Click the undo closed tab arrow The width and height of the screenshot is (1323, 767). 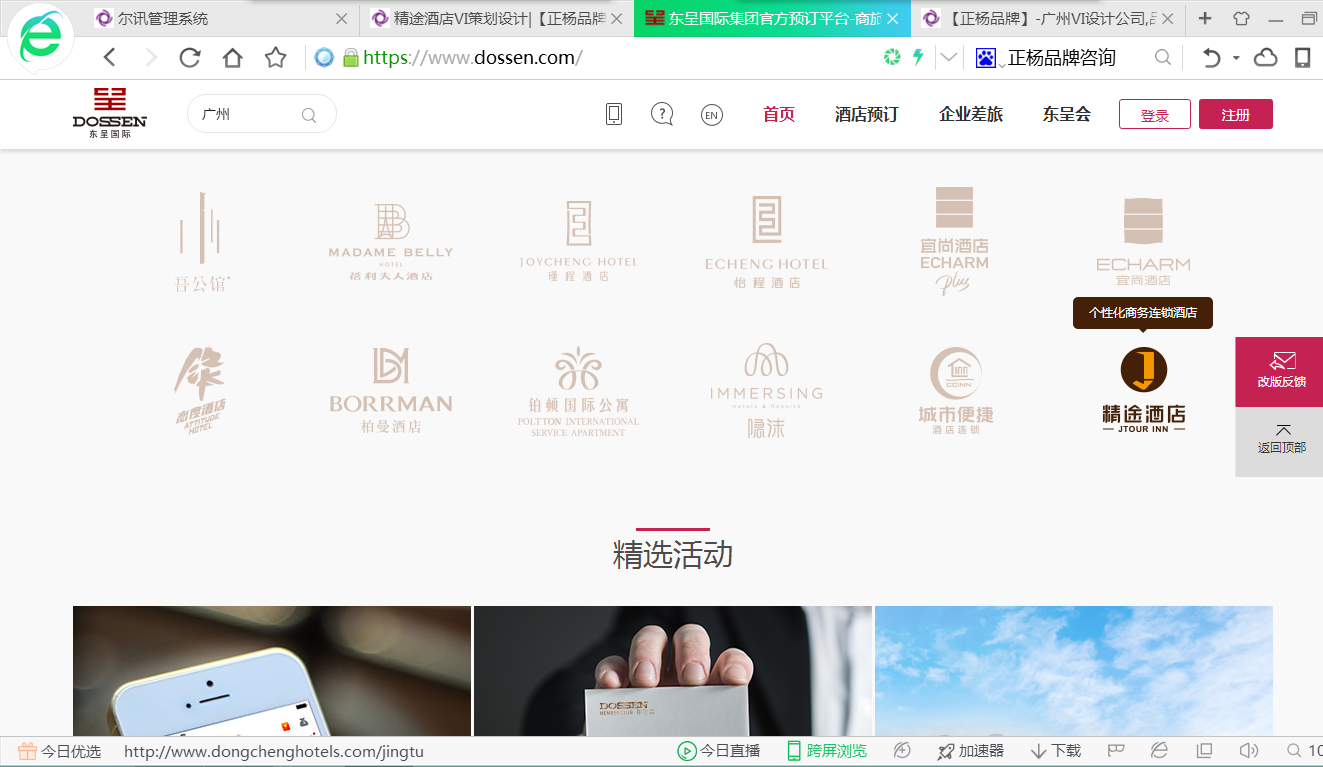(x=1211, y=58)
